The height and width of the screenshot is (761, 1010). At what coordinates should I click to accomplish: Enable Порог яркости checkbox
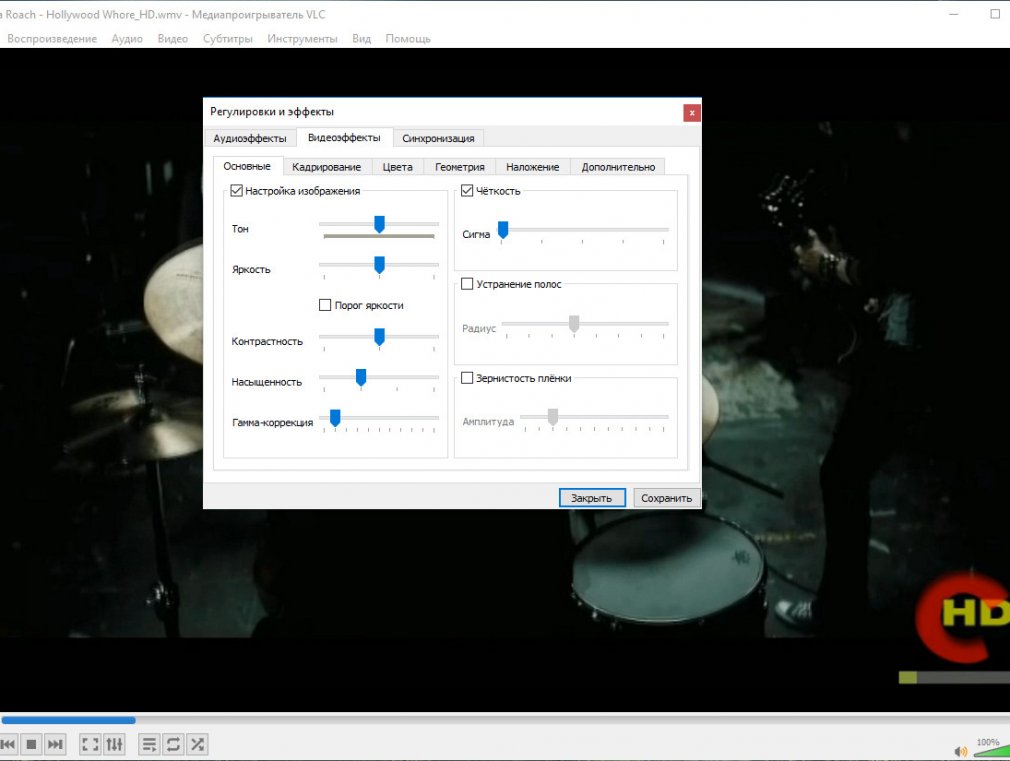[x=325, y=305]
